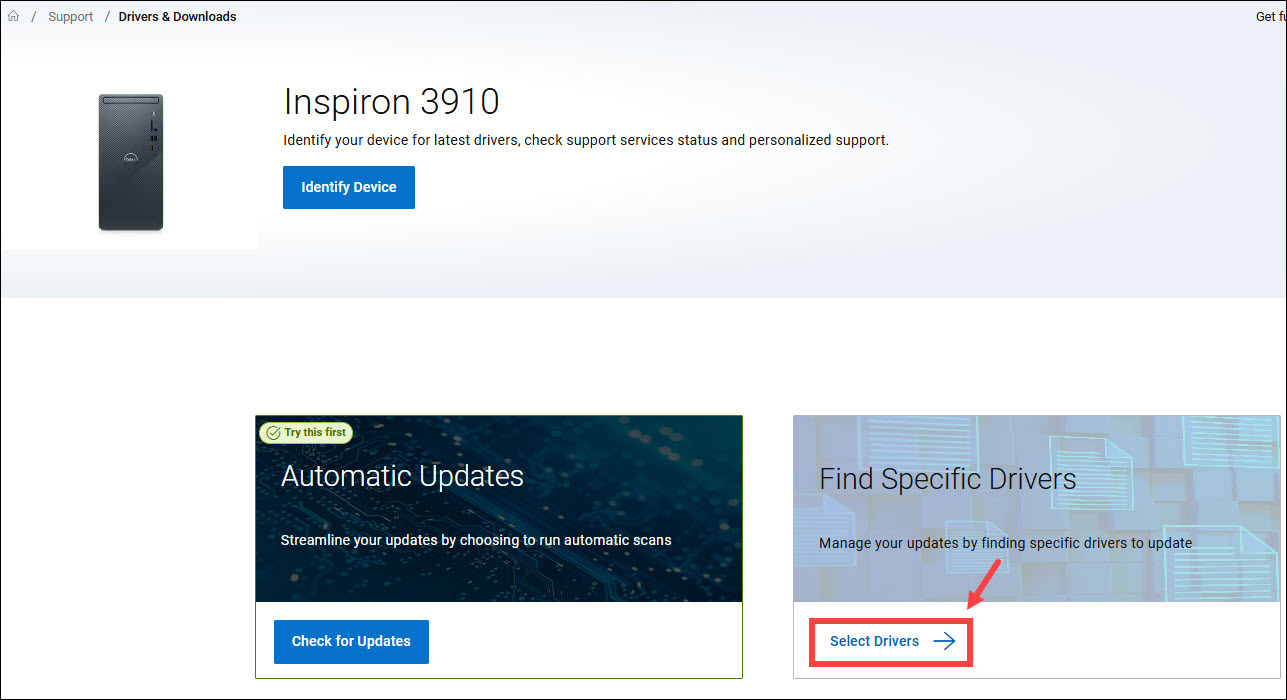Click the right arrow icon beside Select Drivers
This screenshot has height=700, width=1287.
click(x=944, y=641)
